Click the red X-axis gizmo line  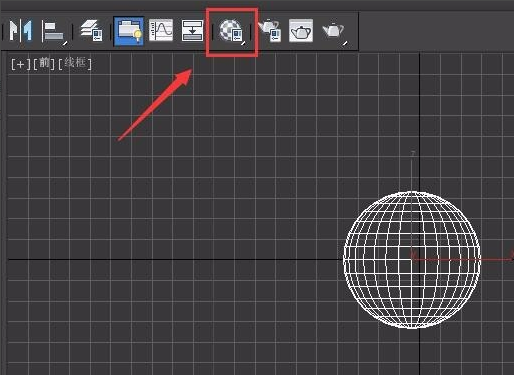pyautogui.click(x=463, y=259)
